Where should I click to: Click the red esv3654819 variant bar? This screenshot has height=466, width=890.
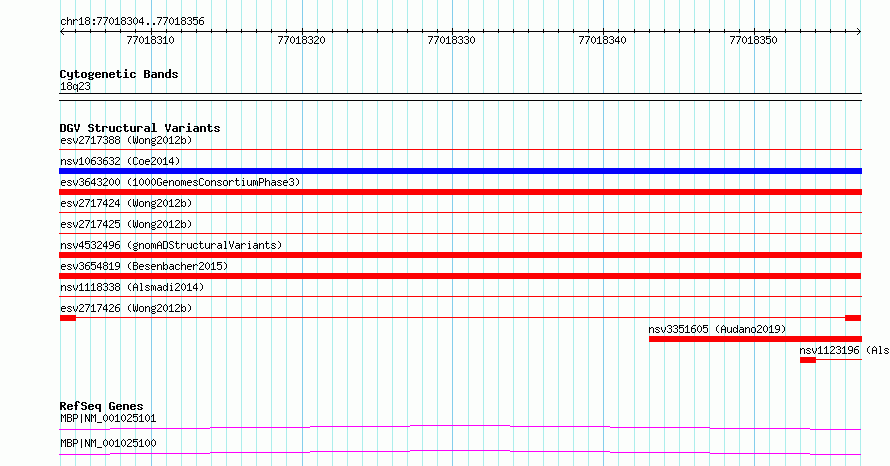click(x=460, y=276)
